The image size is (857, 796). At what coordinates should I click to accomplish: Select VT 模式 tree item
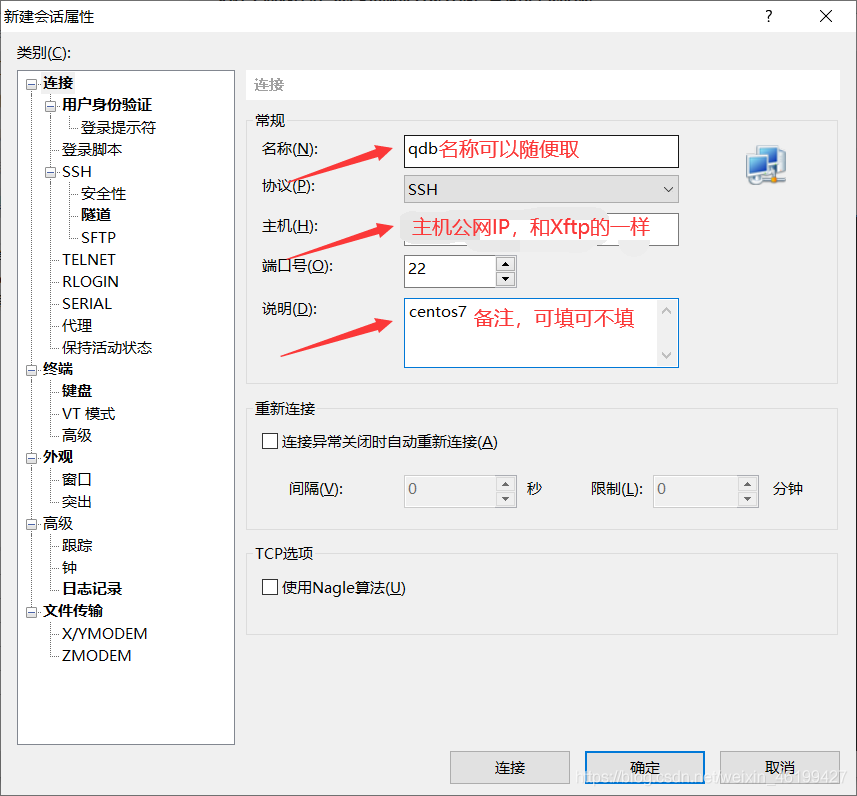(89, 414)
